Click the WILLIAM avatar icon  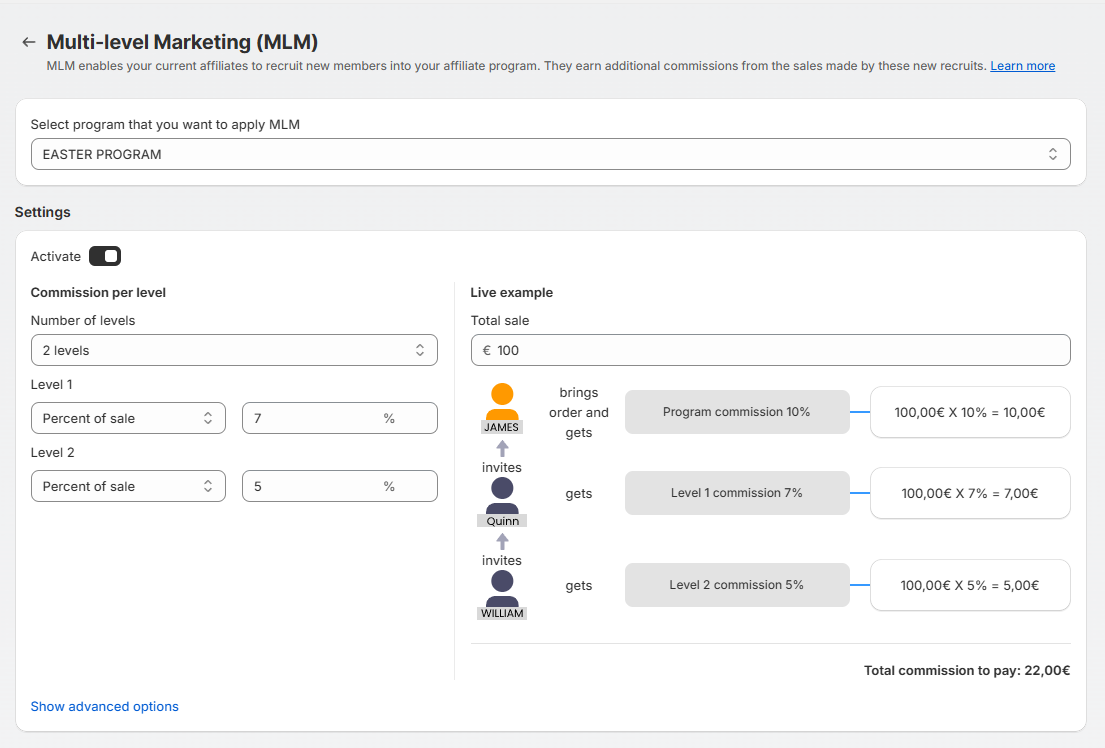pos(502,588)
